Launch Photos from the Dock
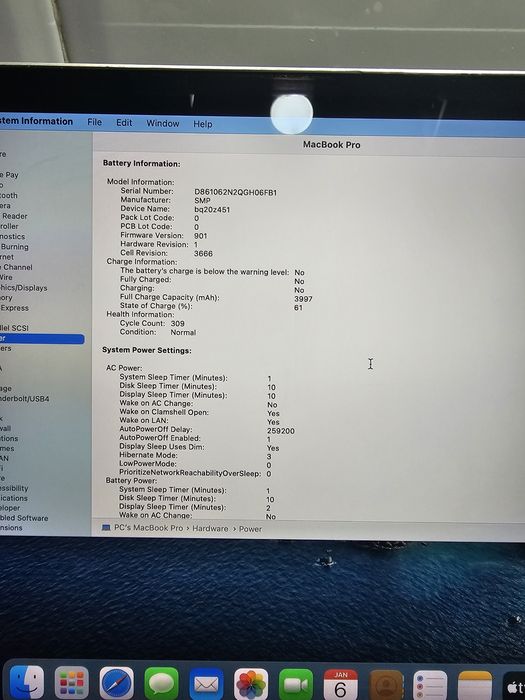Viewport: 525px width, 700px height. click(x=251, y=684)
